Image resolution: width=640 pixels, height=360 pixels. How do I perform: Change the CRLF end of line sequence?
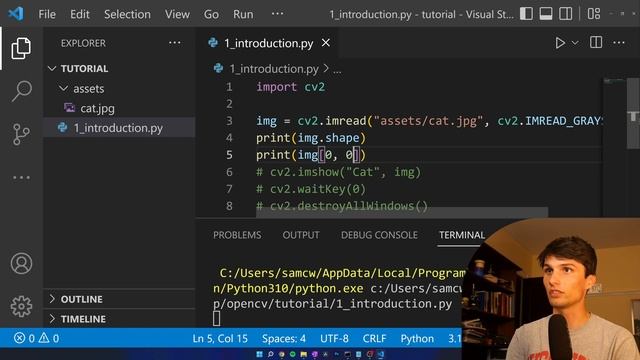374,338
